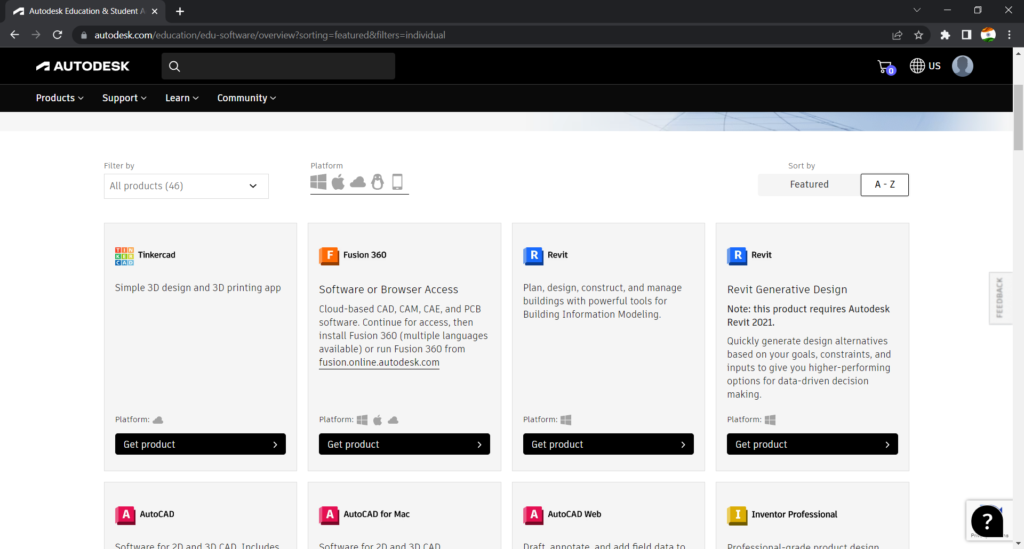The width and height of the screenshot is (1024, 549).
Task: Click the Autodesk search input field
Action: click(x=278, y=66)
